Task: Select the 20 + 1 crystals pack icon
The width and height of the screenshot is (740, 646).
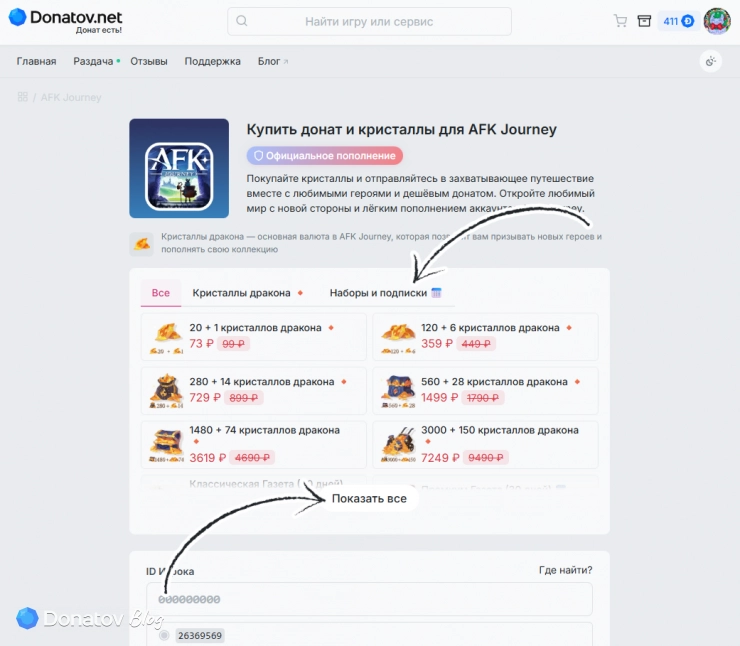Action: coord(166,338)
